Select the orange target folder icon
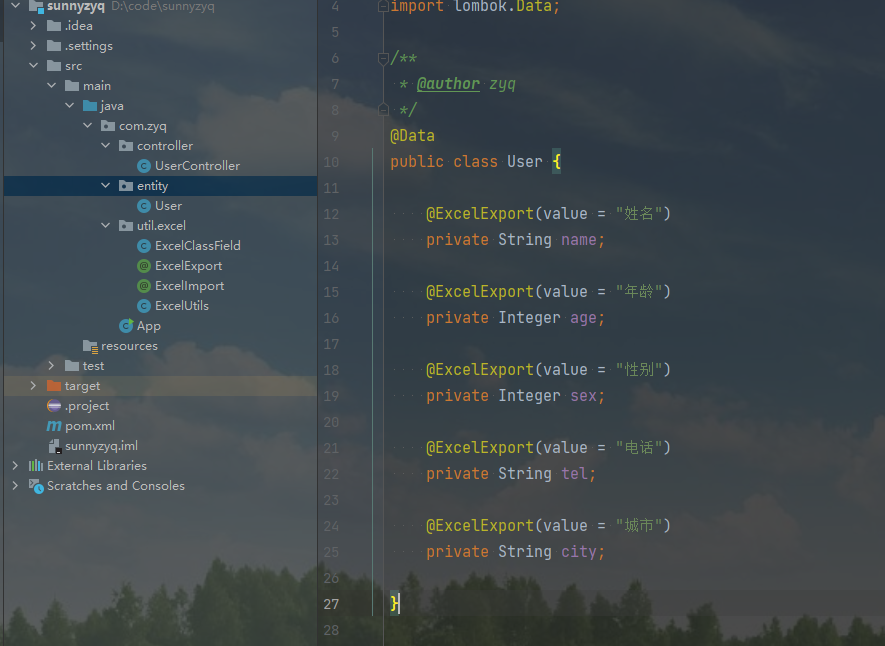 click(54, 386)
